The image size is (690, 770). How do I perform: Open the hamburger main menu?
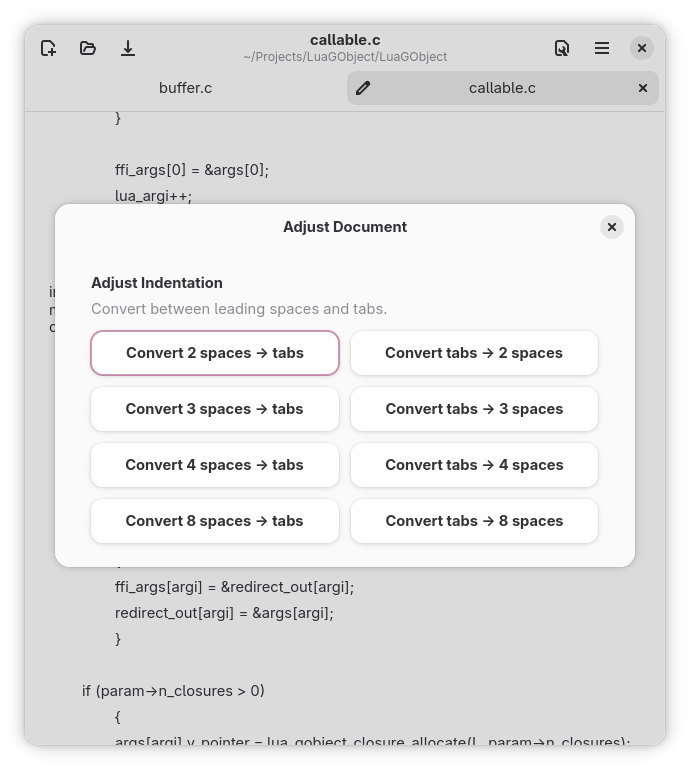click(x=602, y=48)
